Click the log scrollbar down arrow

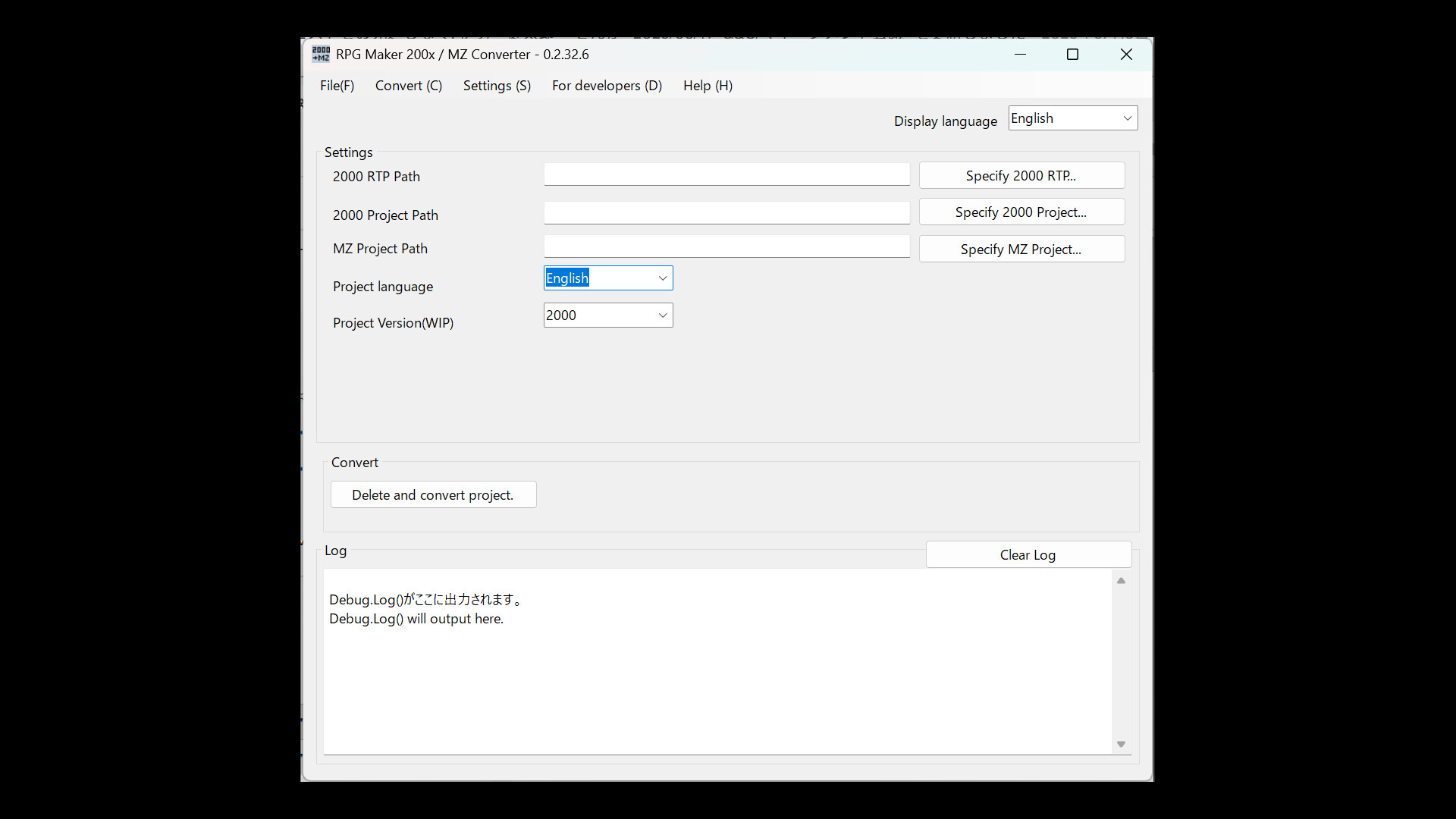point(1121,745)
